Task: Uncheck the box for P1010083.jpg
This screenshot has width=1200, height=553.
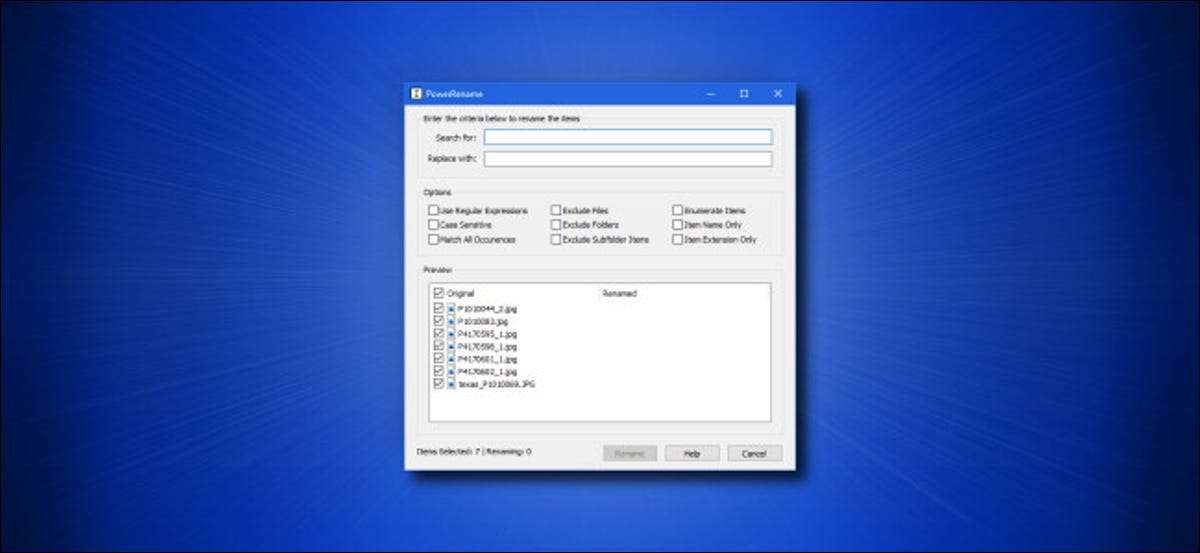Action: [438, 321]
